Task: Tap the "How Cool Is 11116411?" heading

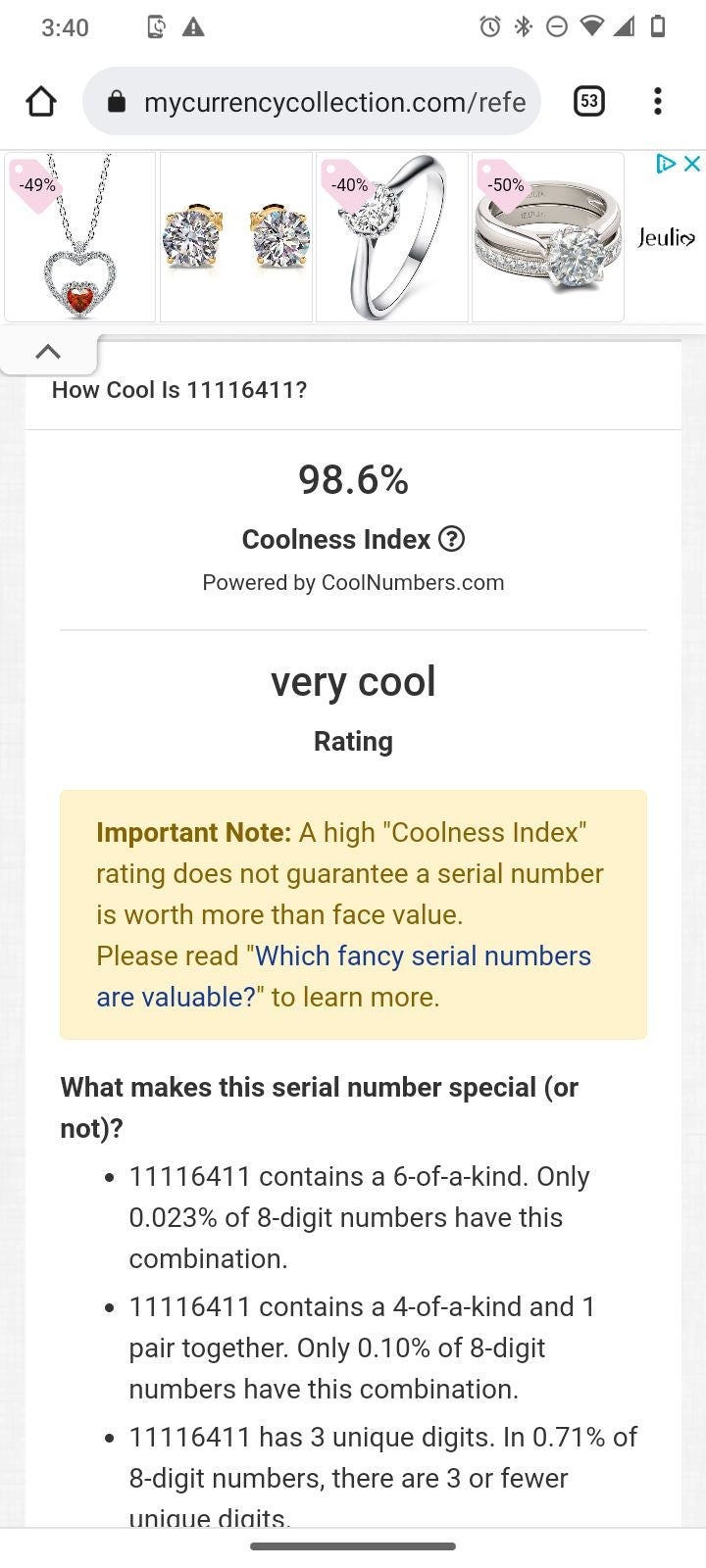Action: [179, 389]
